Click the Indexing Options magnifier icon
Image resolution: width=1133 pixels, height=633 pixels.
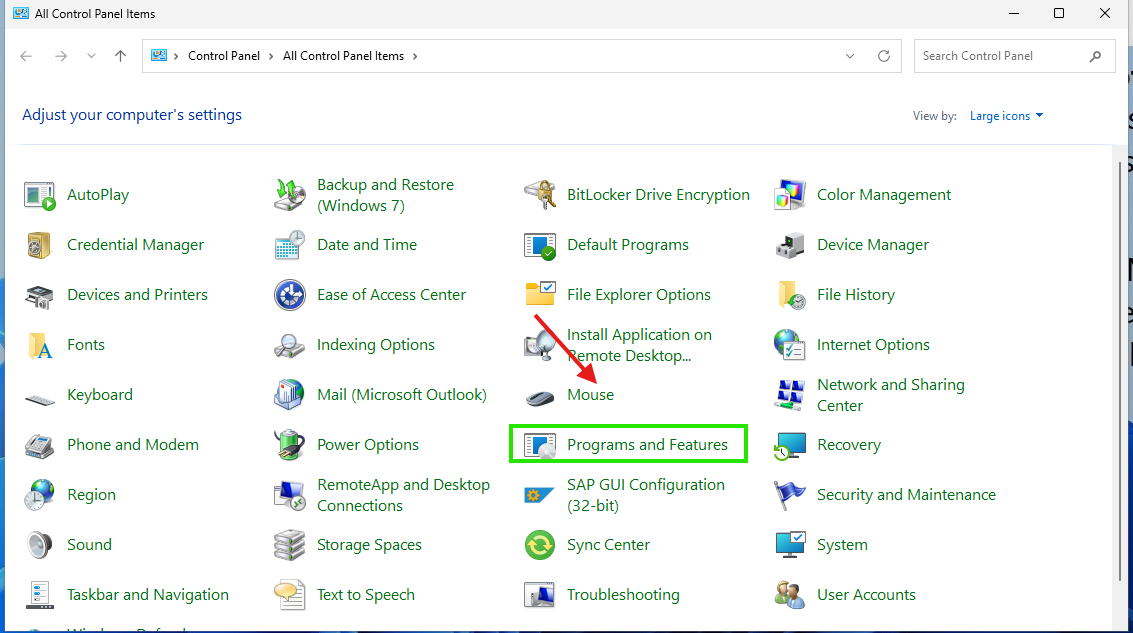tap(290, 345)
